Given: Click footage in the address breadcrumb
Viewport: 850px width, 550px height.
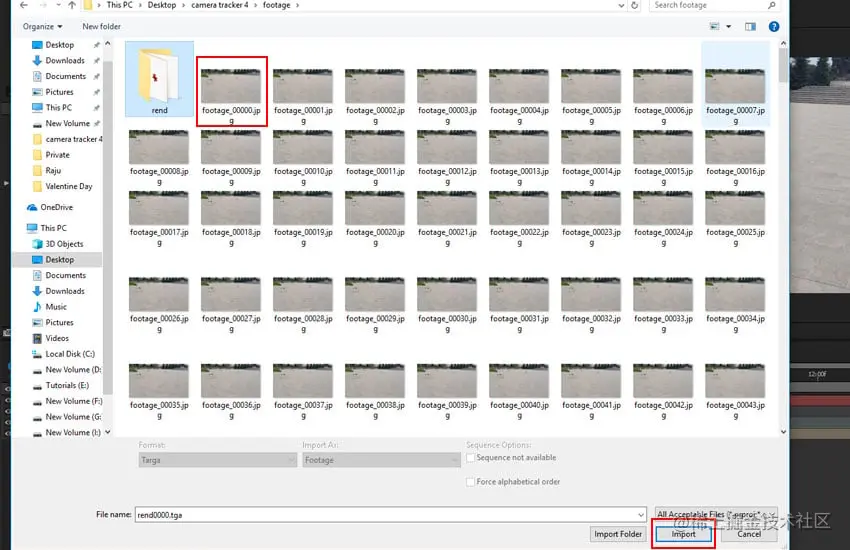Looking at the screenshot, I should (276, 5).
